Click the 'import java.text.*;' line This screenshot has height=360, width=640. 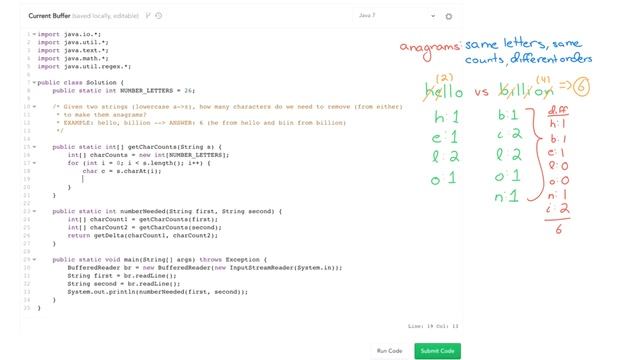coord(73,51)
